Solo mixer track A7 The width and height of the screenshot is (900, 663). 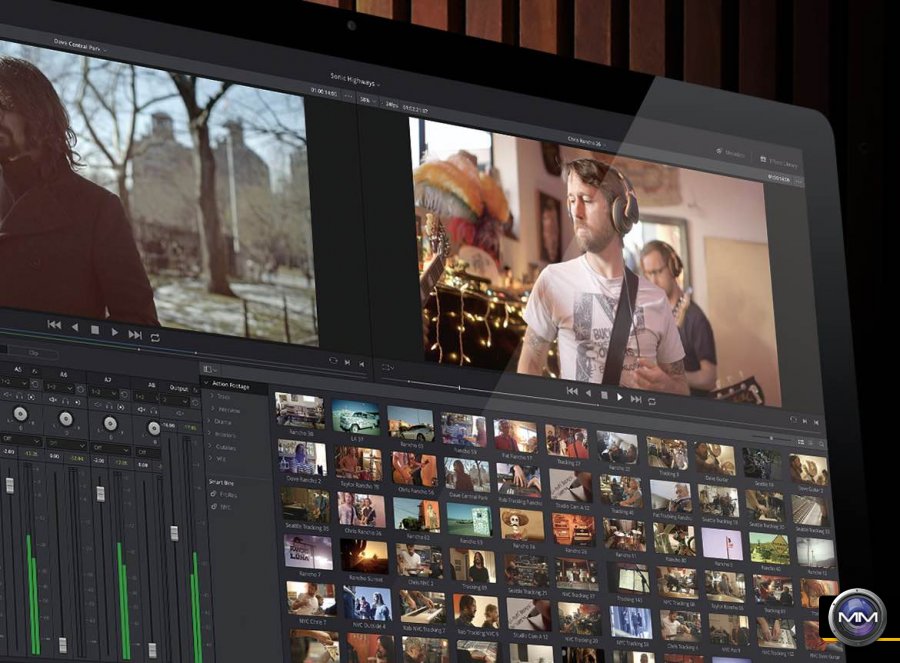110,405
